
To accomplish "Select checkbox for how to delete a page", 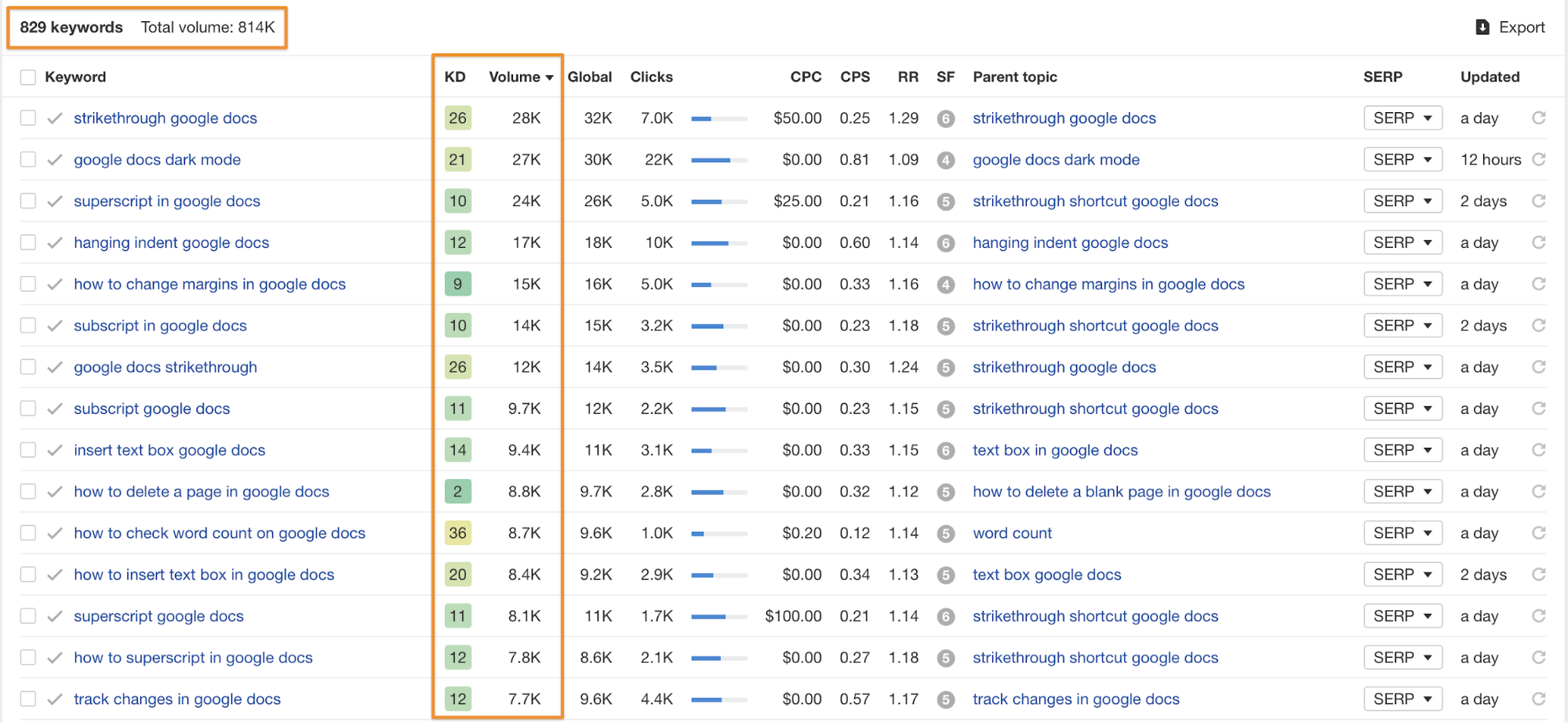I will [28, 492].
